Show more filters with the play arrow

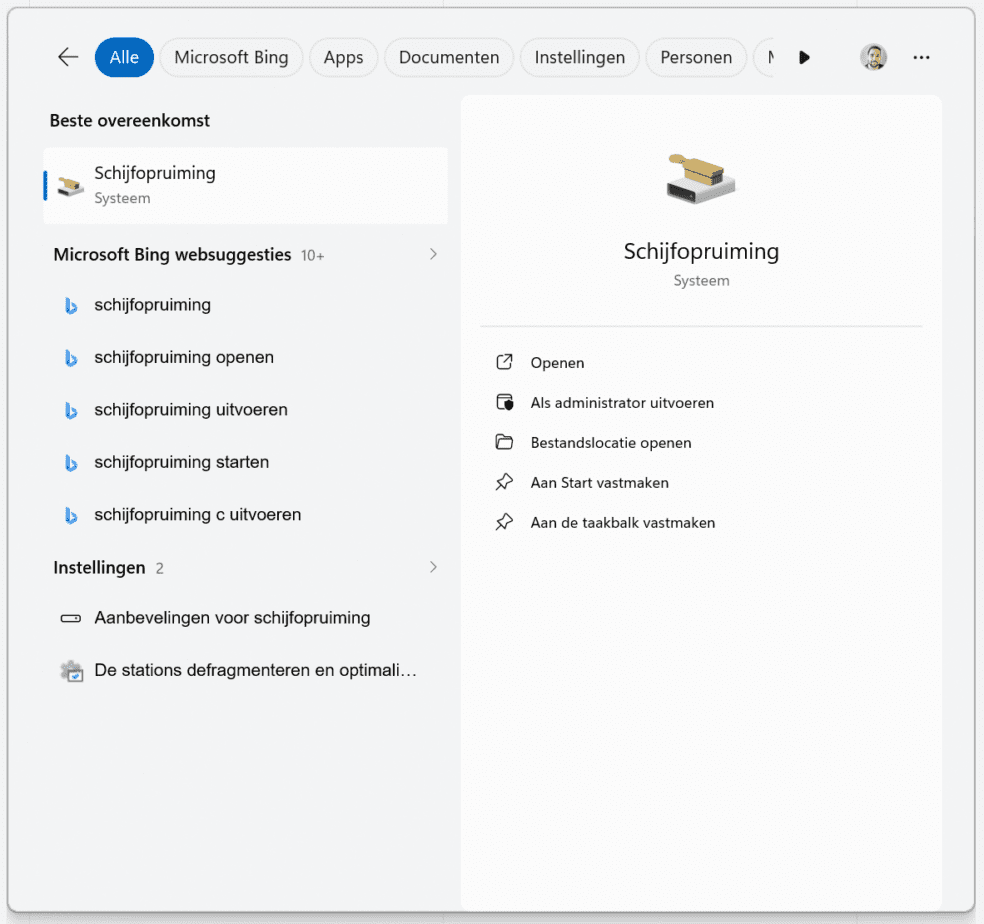tap(805, 58)
